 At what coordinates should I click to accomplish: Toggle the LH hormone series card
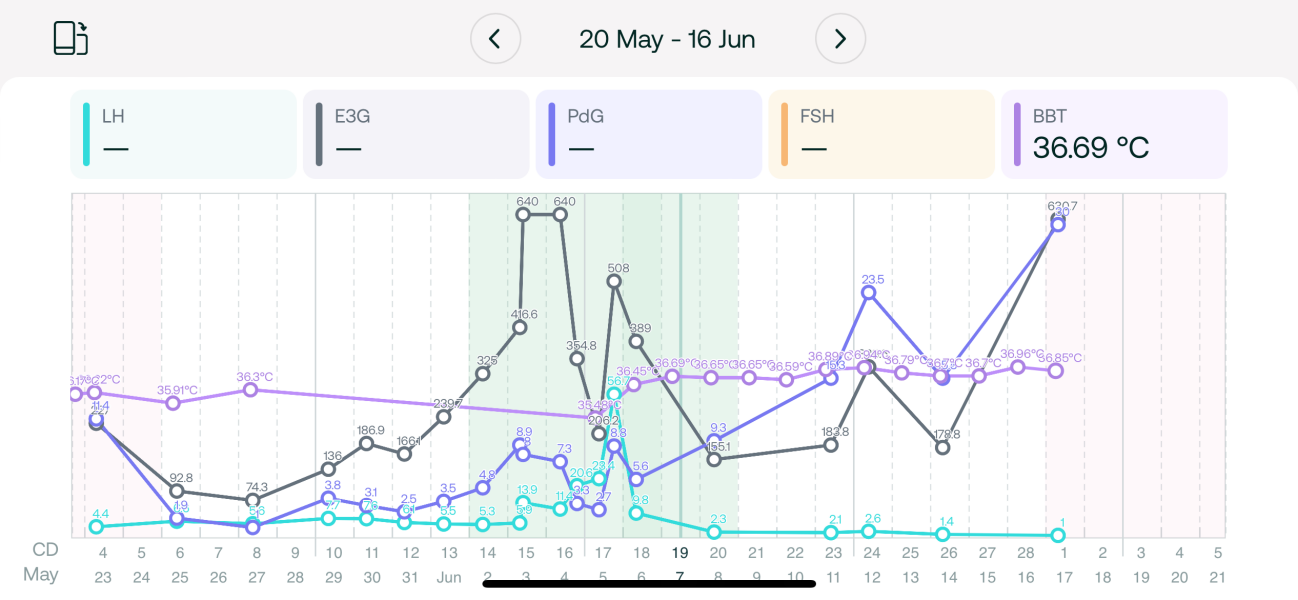(184, 134)
